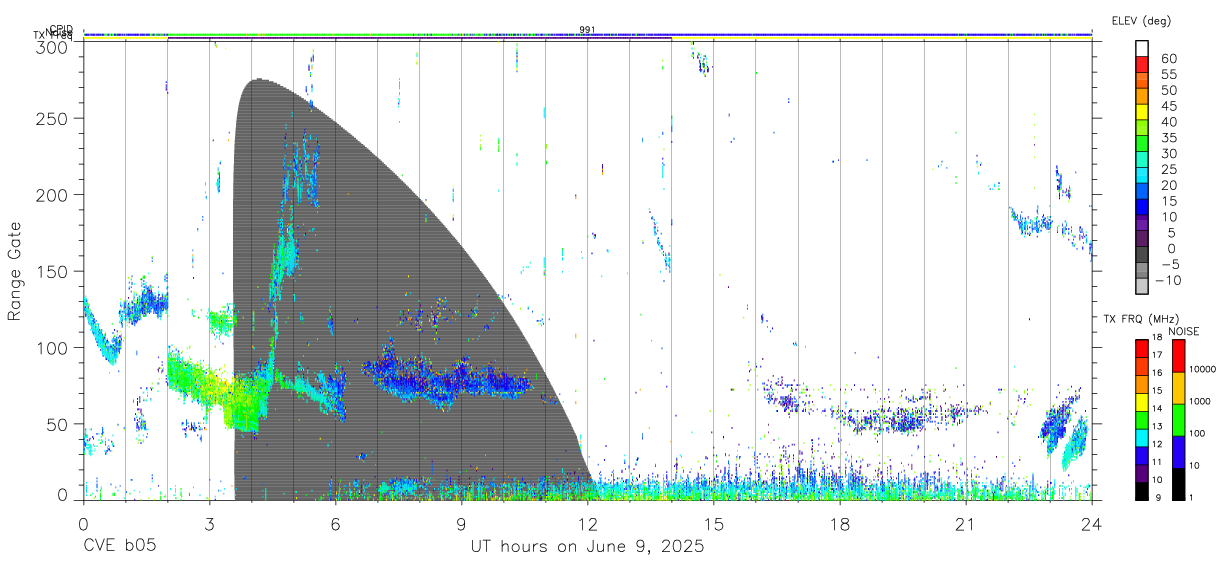Click the "25" tick on the ELEV bar
The height and width of the screenshot is (567, 1228).
pyautogui.click(x=1168, y=170)
